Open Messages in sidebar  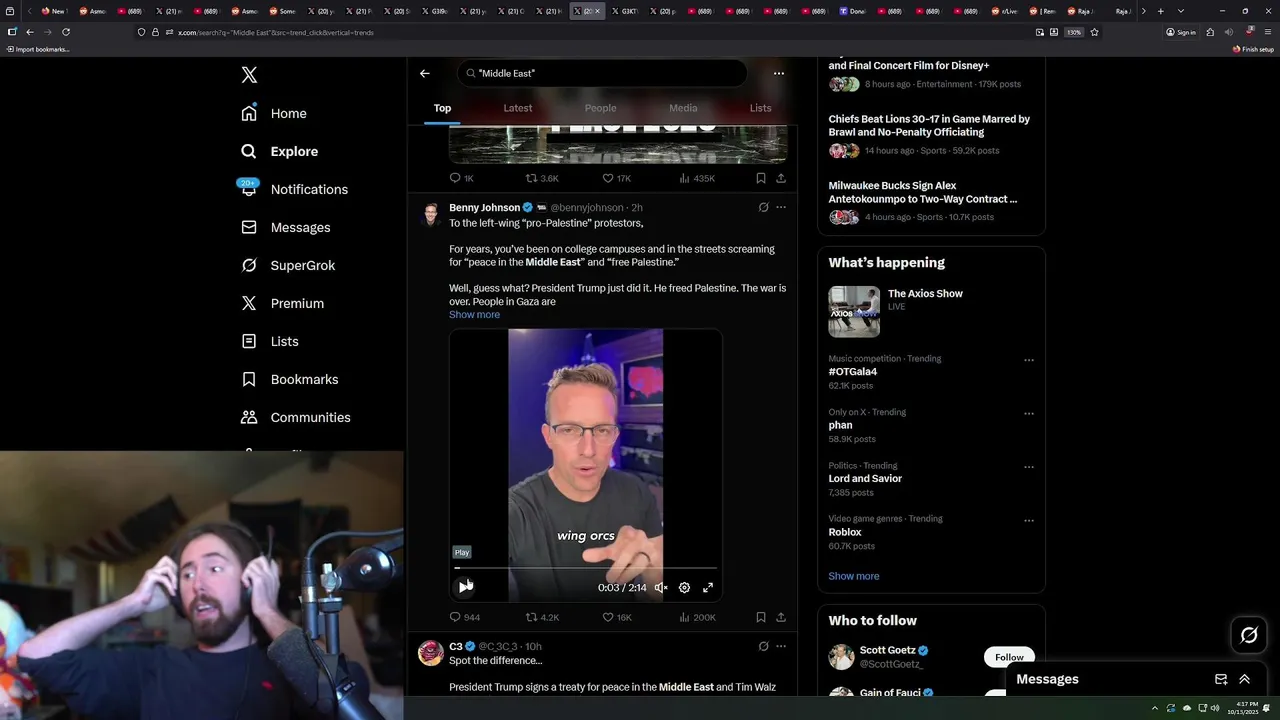click(285, 227)
